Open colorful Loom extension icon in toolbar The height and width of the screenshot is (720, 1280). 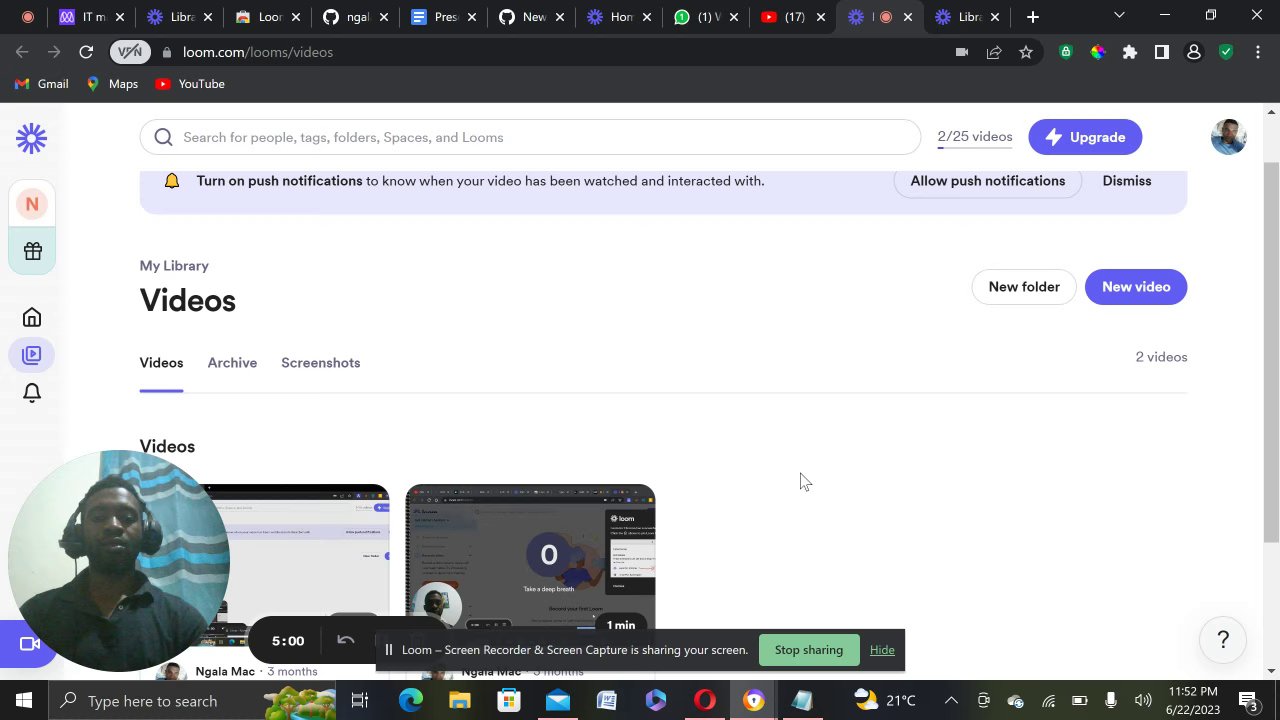tap(1098, 52)
